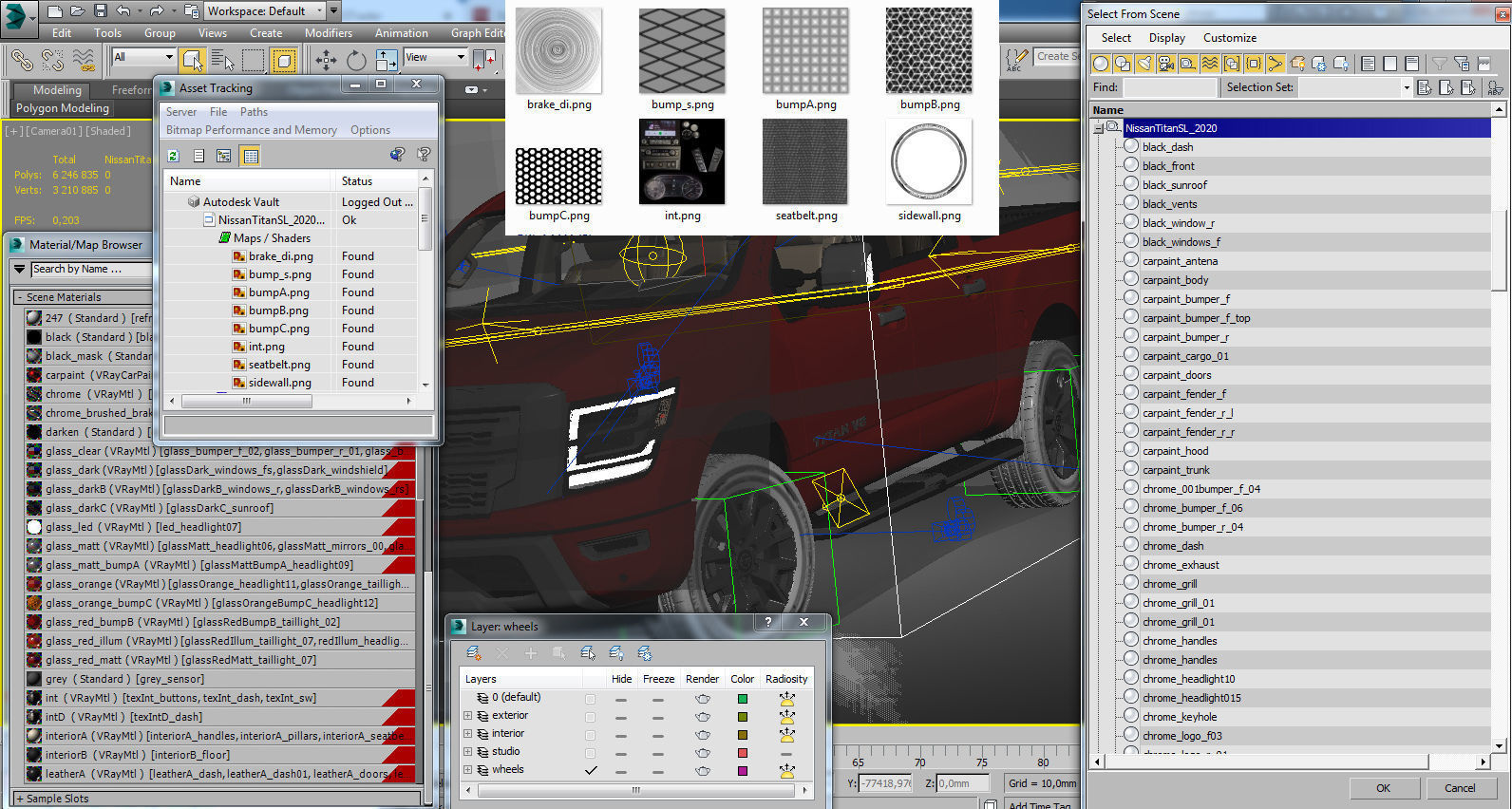Open the Paths menu in Asset Tracking

(254, 112)
